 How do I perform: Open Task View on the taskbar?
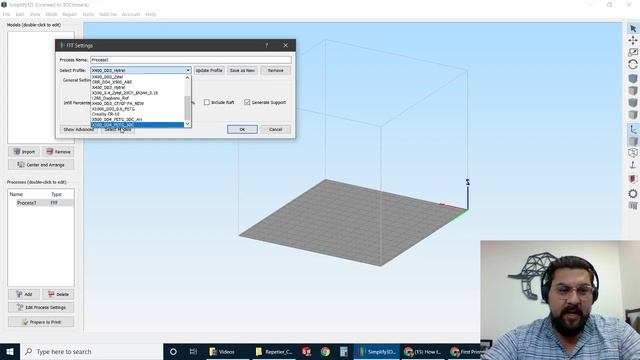[x=193, y=351]
